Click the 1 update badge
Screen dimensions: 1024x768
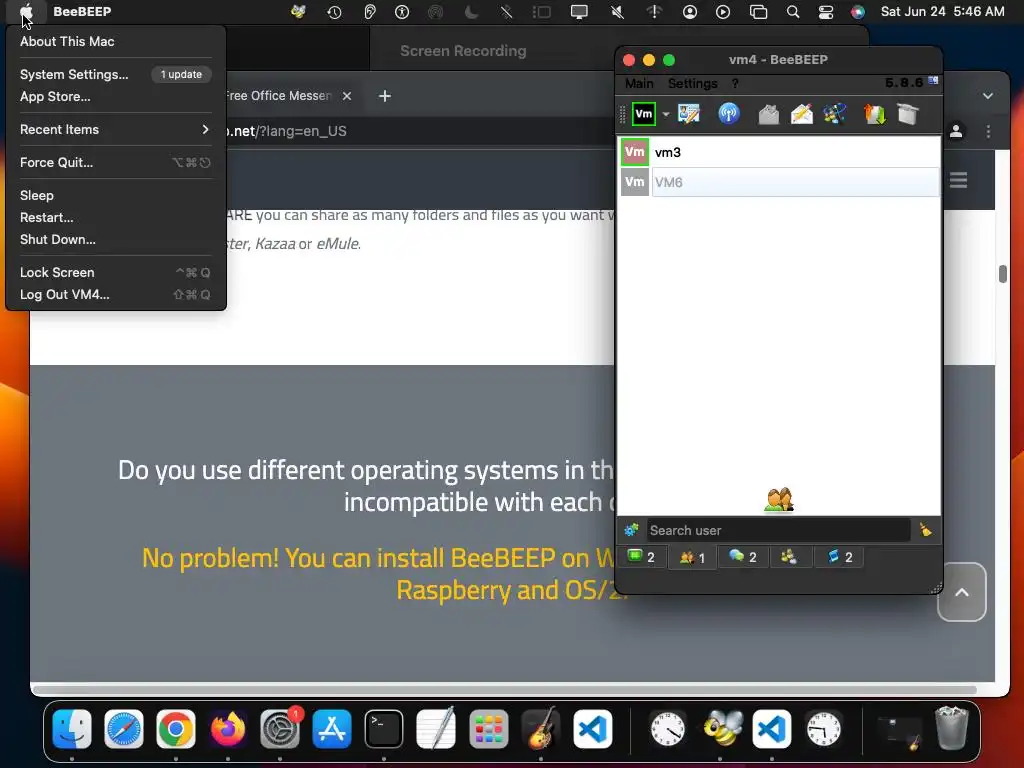(x=182, y=74)
